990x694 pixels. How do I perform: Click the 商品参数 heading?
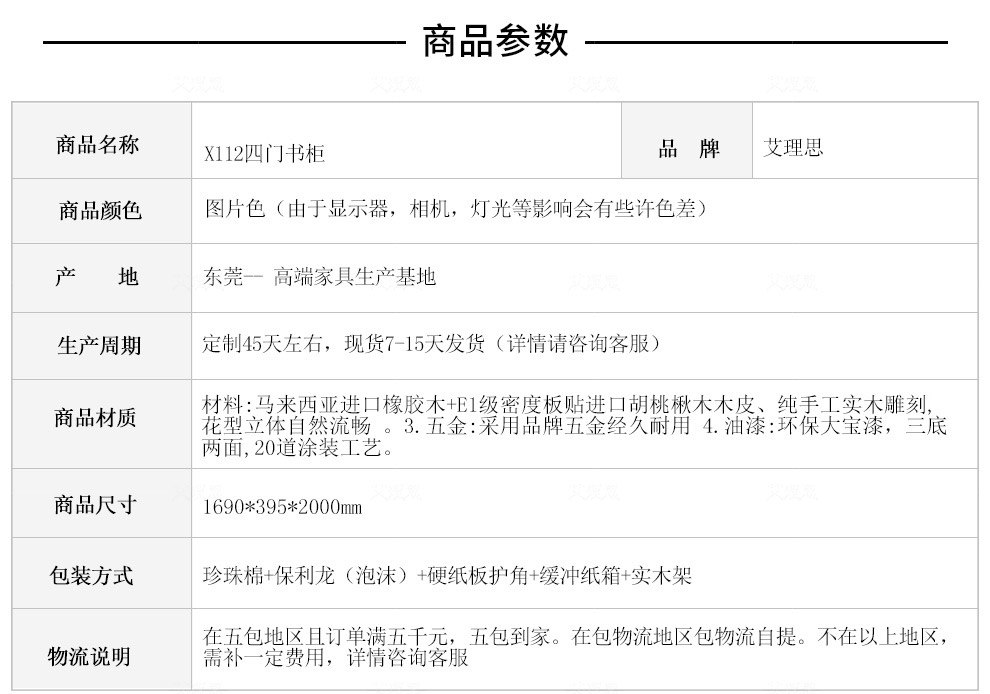click(x=496, y=41)
